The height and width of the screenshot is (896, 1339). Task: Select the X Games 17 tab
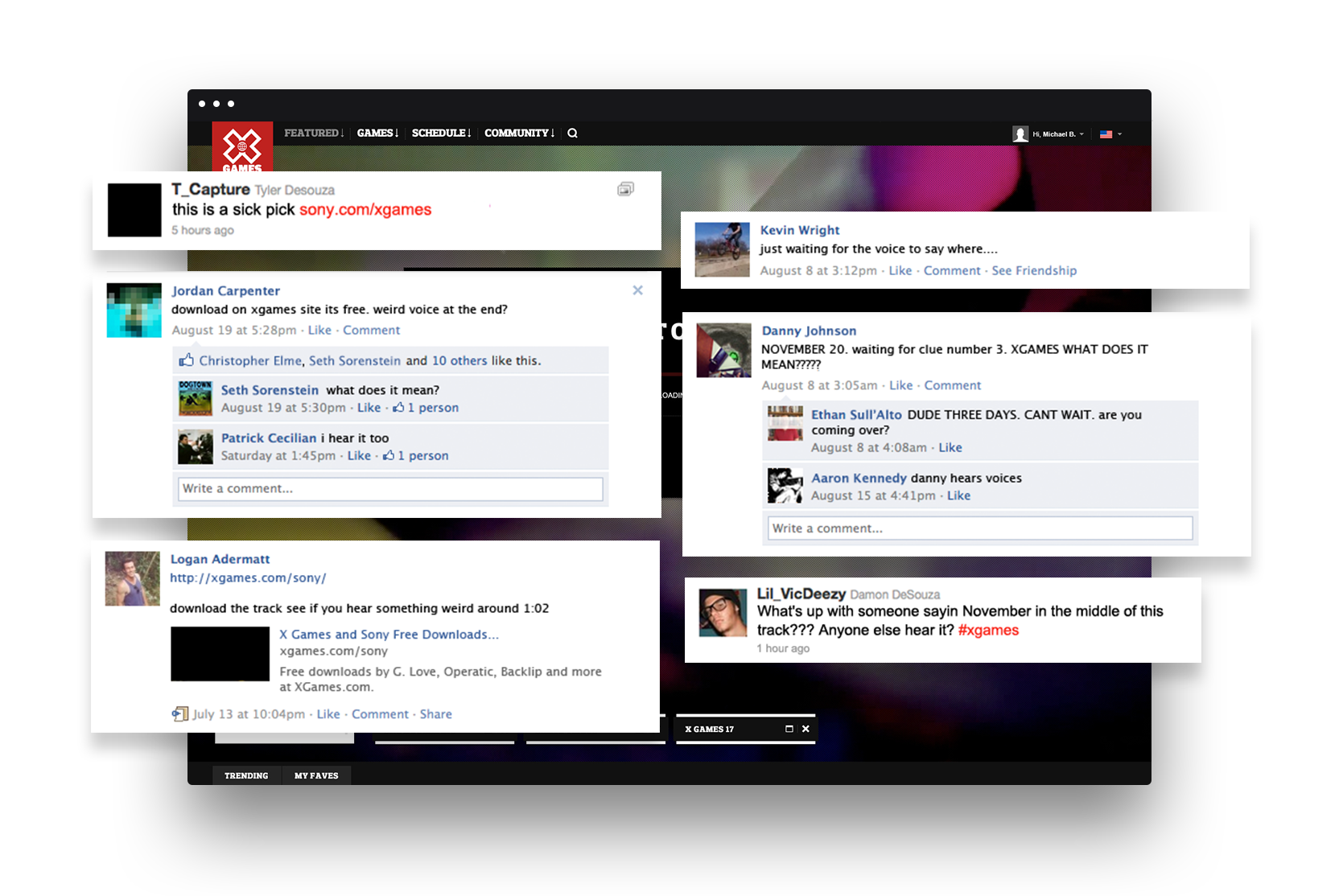(x=709, y=729)
